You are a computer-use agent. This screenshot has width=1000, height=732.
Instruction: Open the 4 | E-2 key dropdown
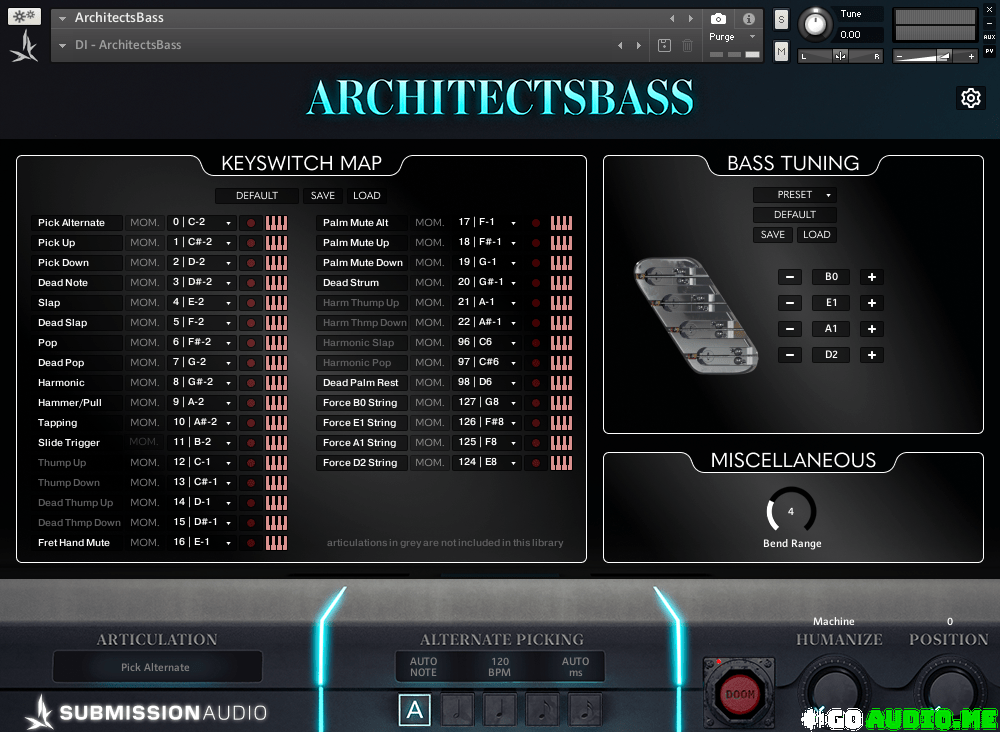point(202,302)
